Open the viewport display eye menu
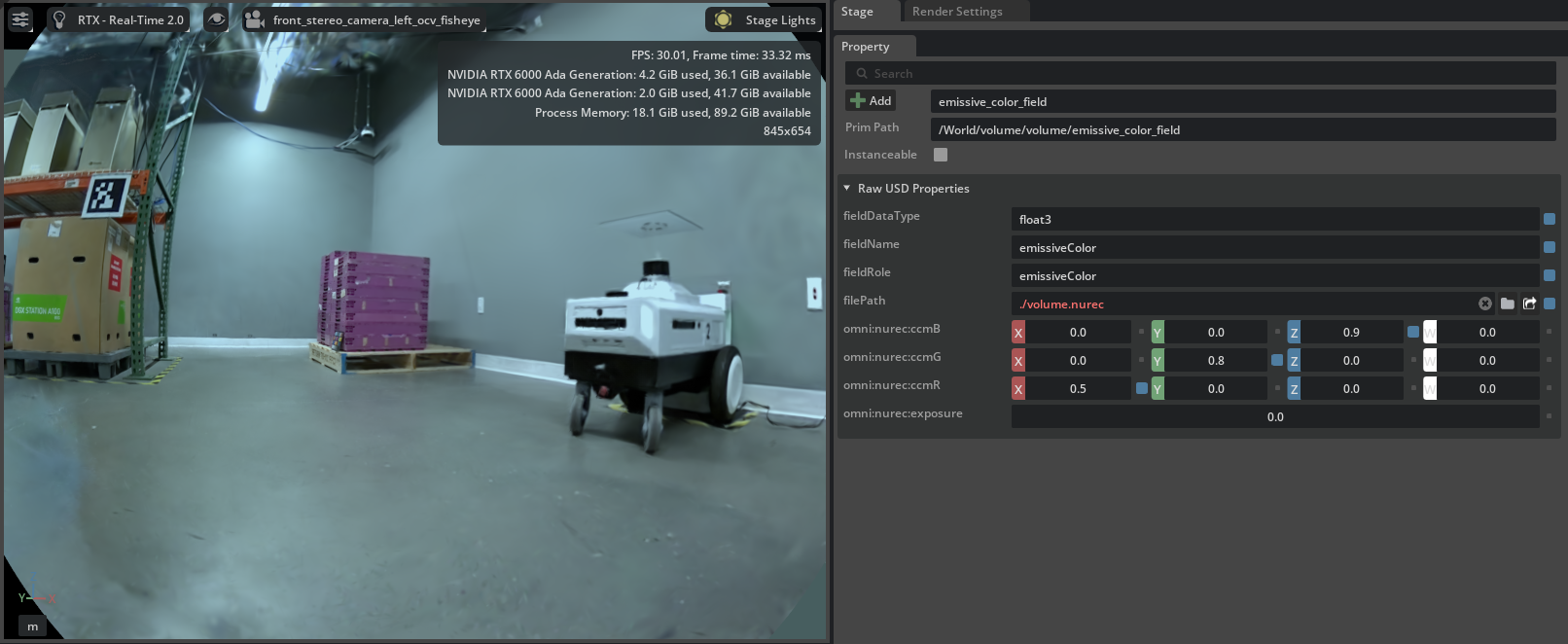Image resolution: width=1568 pixels, height=644 pixels. pos(217,19)
